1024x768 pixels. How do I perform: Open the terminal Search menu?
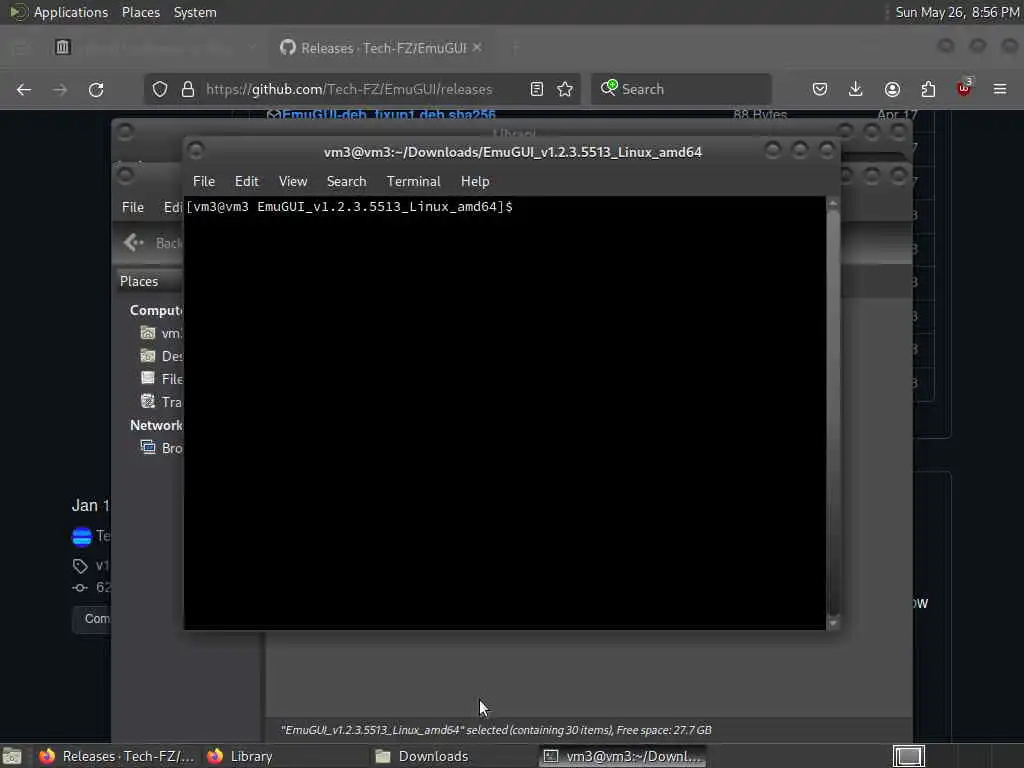tap(346, 182)
